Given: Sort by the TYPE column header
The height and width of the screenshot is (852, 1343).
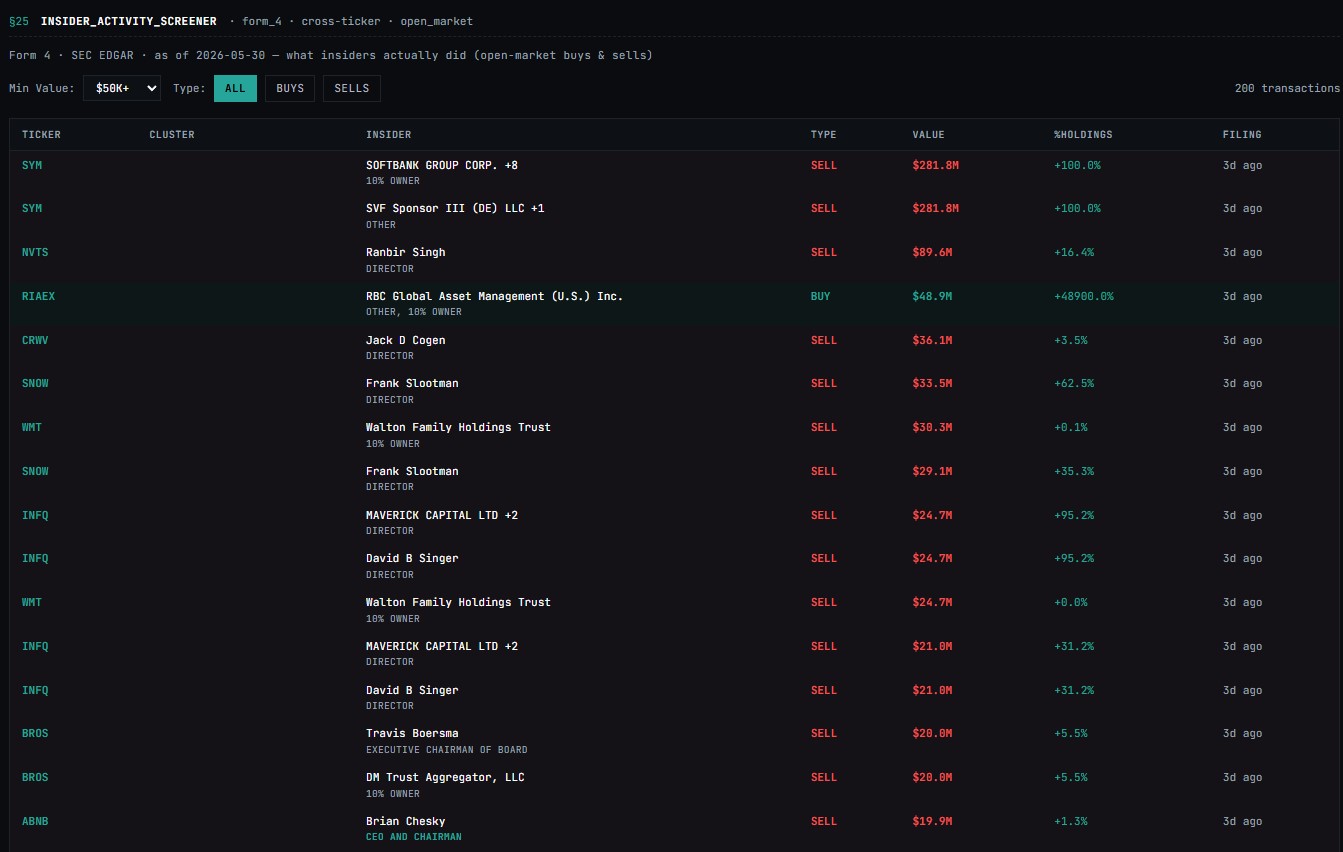Looking at the screenshot, I should click(823, 134).
